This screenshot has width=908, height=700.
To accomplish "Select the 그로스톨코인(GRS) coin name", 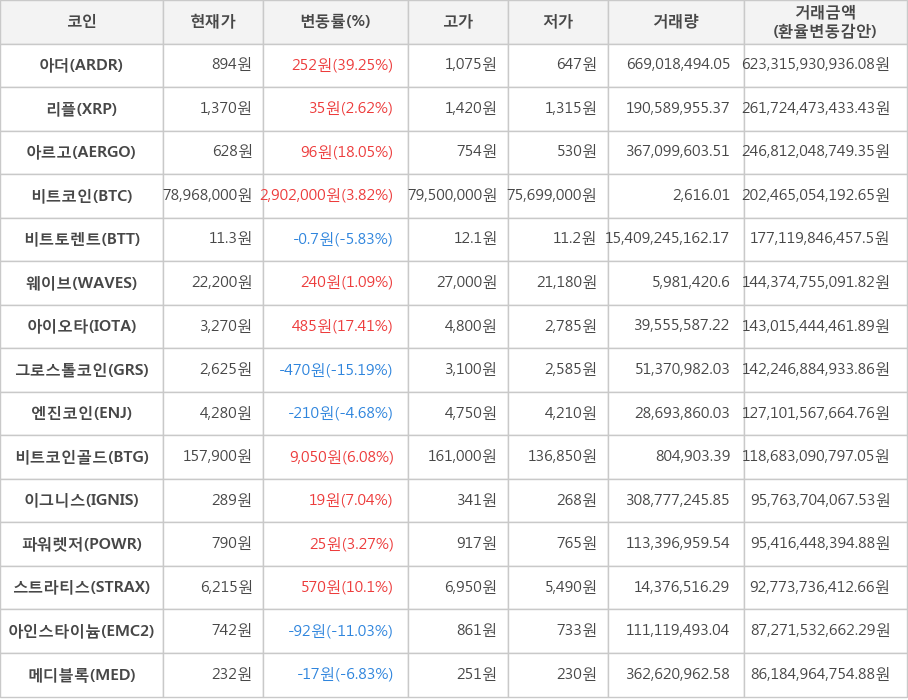I will 82,370.
